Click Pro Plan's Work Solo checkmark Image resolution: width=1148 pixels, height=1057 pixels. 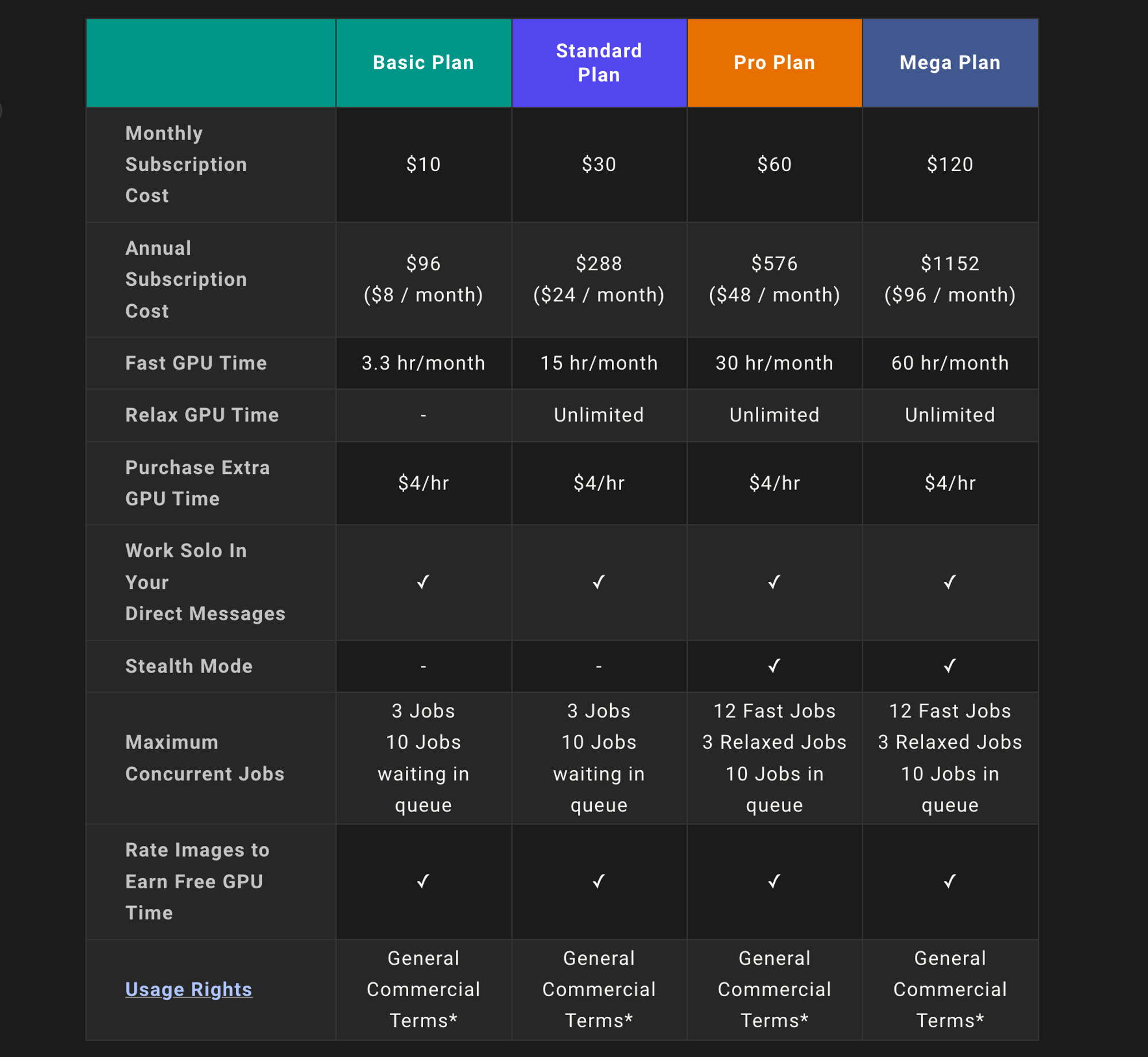click(x=774, y=582)
